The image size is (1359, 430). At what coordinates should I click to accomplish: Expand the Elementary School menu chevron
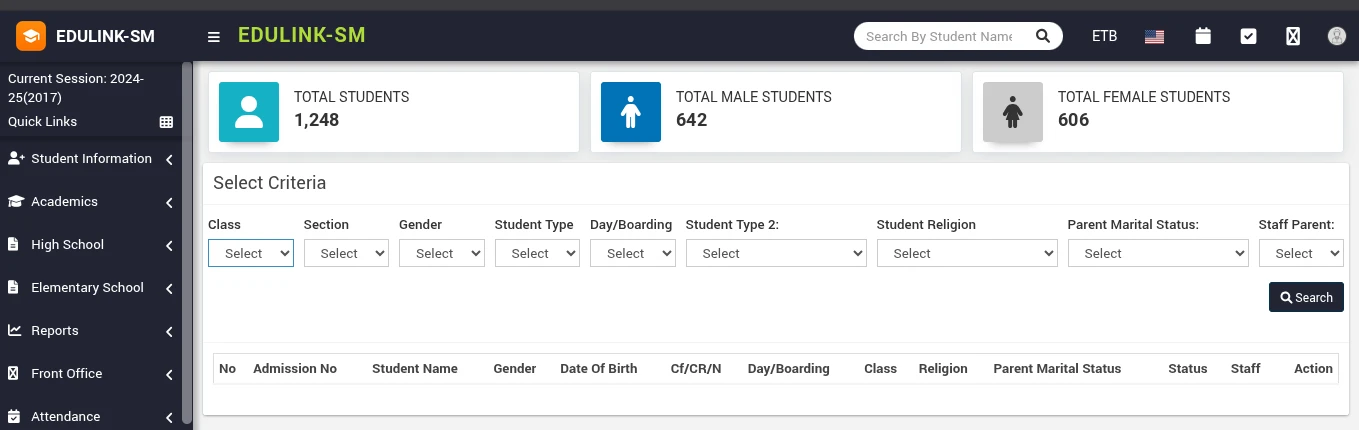170,289
